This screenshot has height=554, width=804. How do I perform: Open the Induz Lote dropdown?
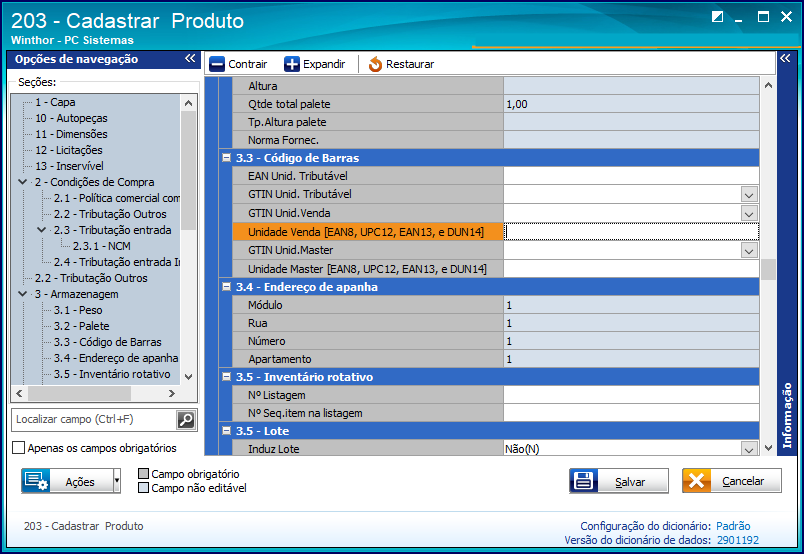(749, 449)
